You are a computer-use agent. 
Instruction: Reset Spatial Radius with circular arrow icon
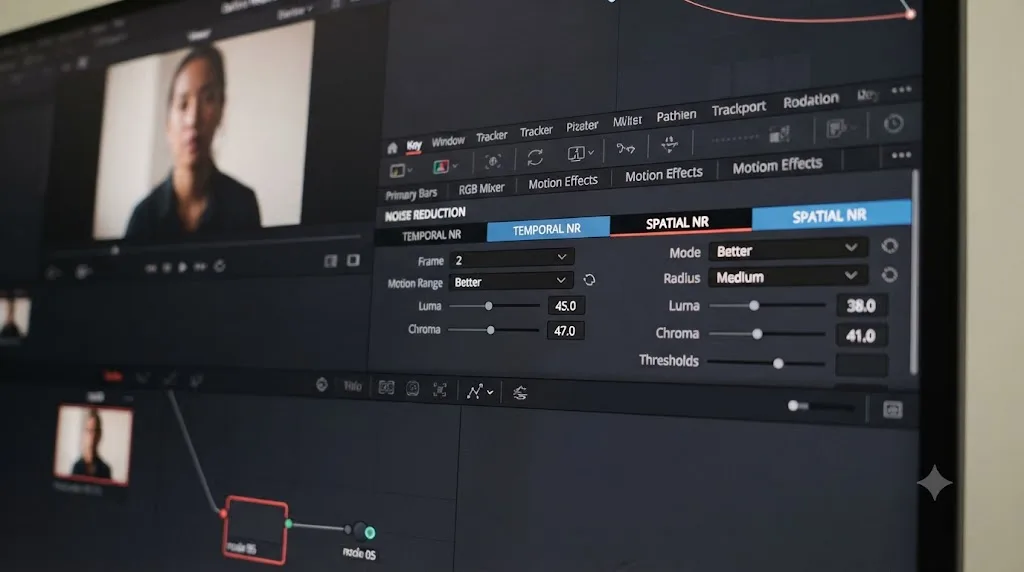pyautogui.click(x=889, y=275)
